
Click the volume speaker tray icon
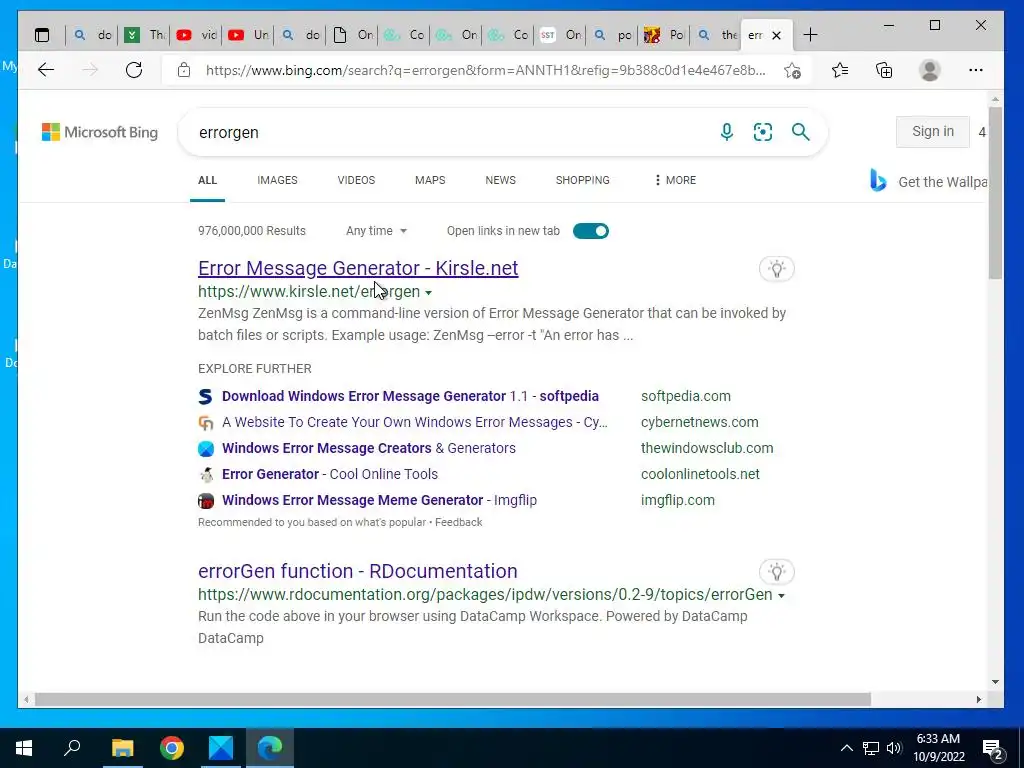tap(894, 748)
